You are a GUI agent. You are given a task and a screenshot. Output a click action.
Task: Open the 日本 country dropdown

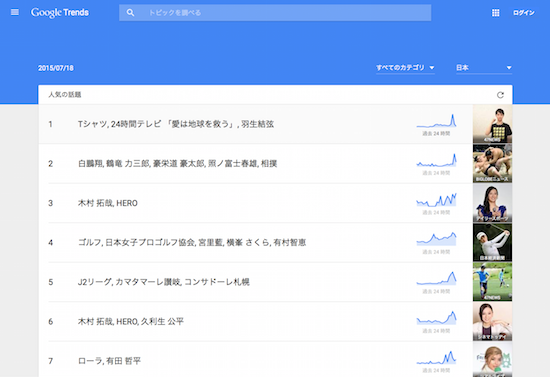pyautogui.click(x=484, y=68)
